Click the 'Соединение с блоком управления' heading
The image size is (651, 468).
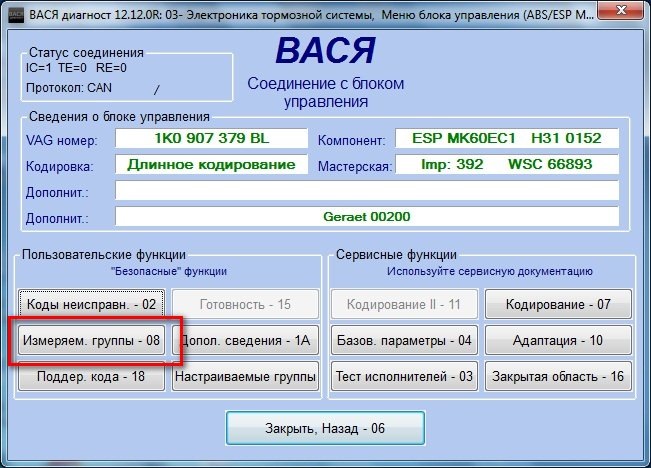pos(326,93)
